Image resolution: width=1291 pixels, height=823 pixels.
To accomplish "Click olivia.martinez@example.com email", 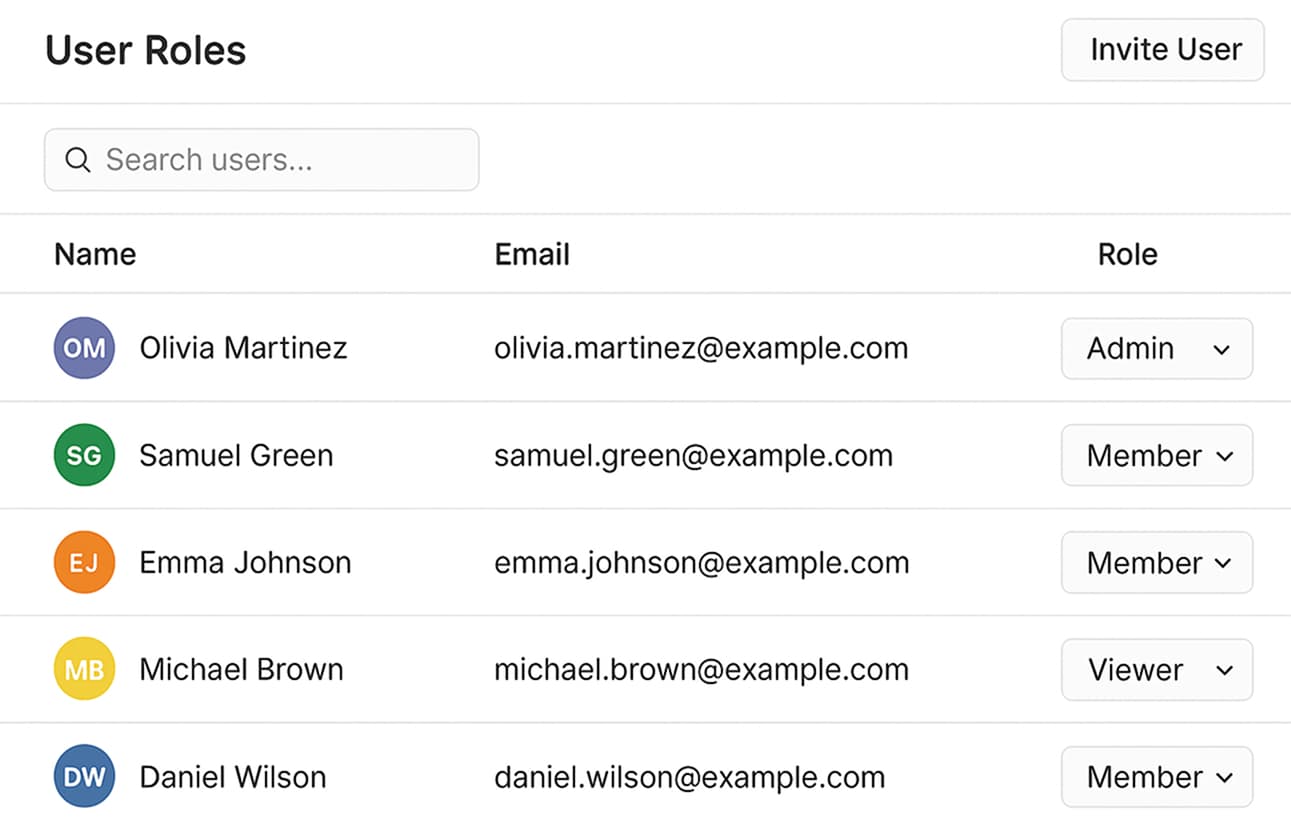I will pos(701,348).
